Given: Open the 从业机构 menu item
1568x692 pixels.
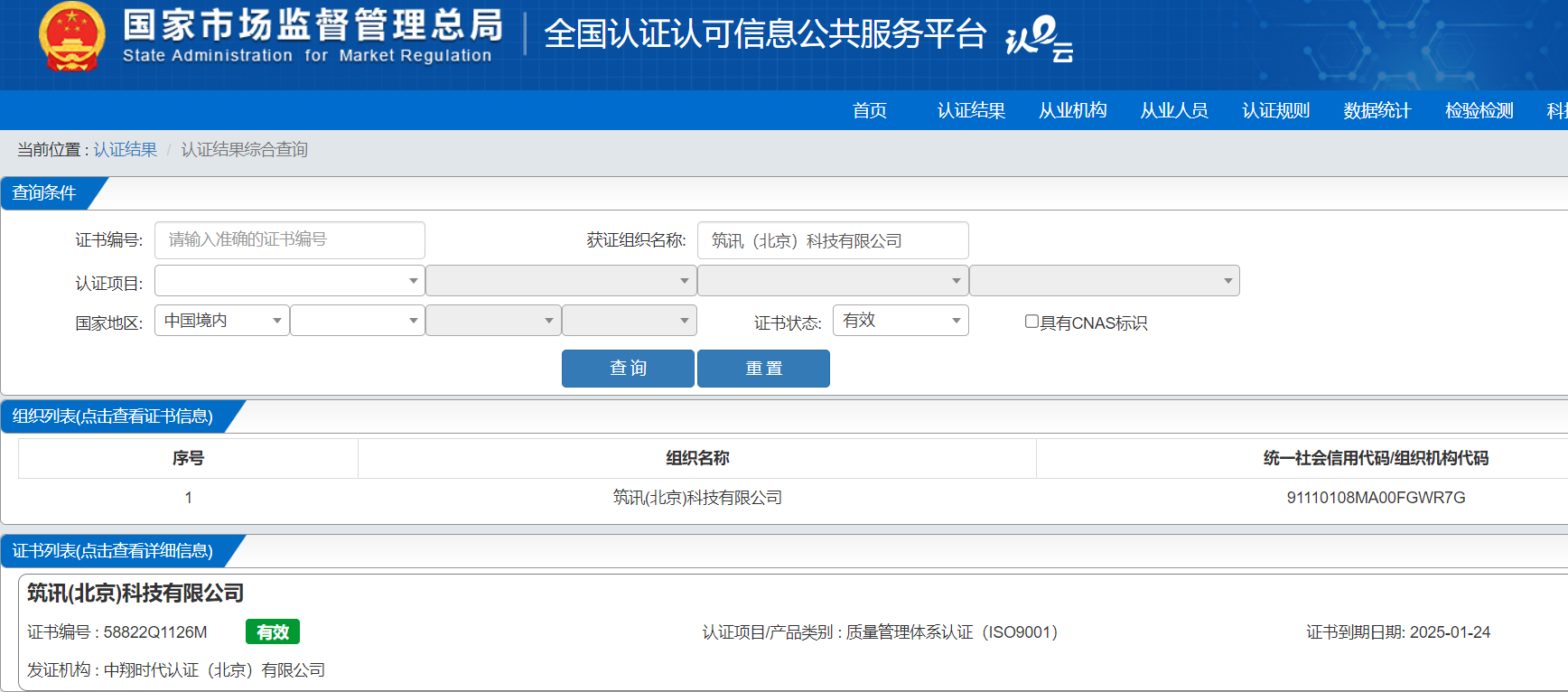Looking at the screenshot, I should click(x=1073, y=110).
